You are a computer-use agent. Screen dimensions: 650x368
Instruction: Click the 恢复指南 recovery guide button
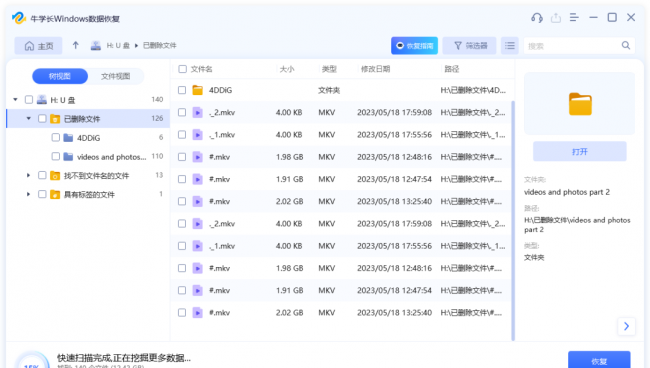click(x=415, y=46)
